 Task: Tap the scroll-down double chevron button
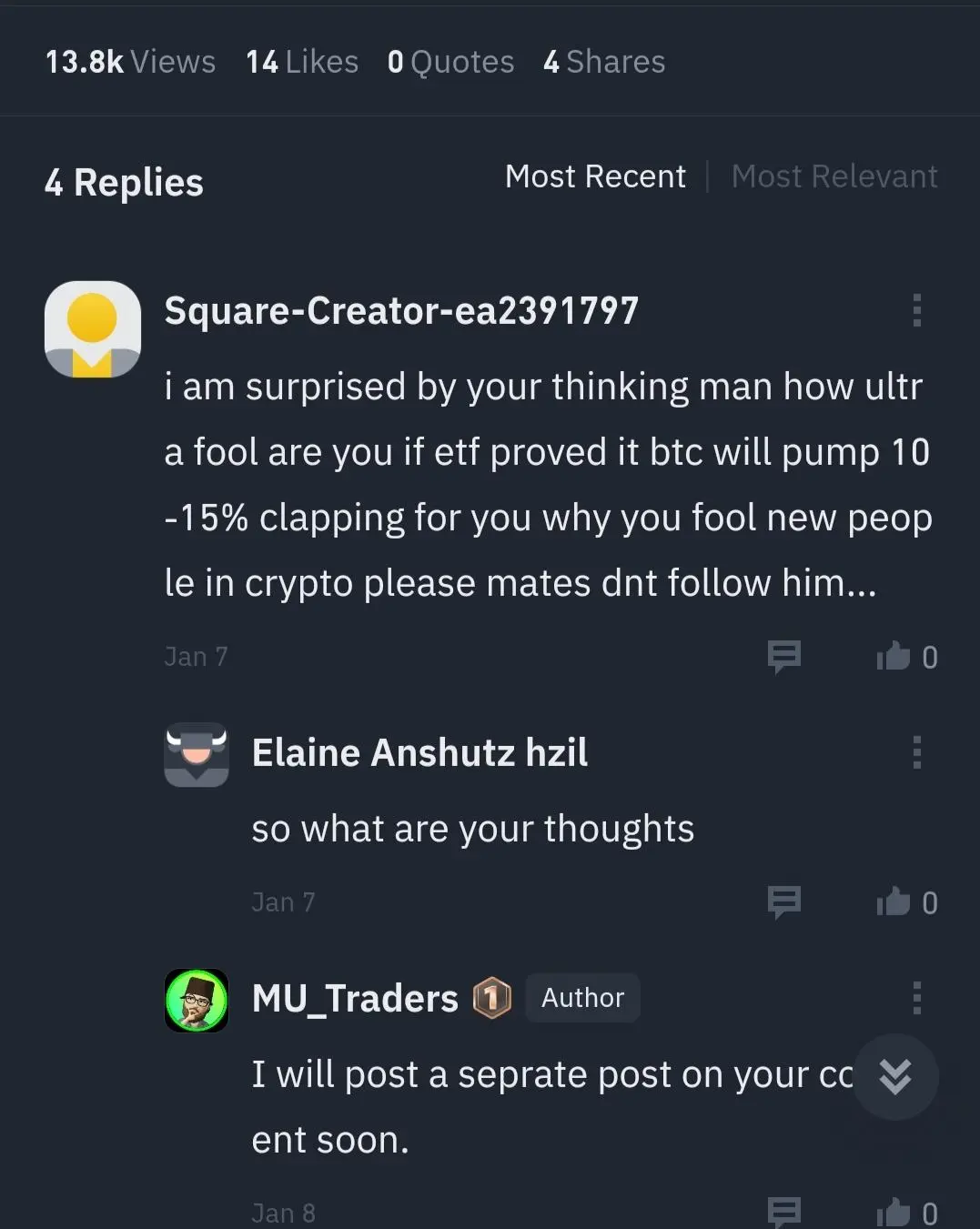pos(895,1077)
